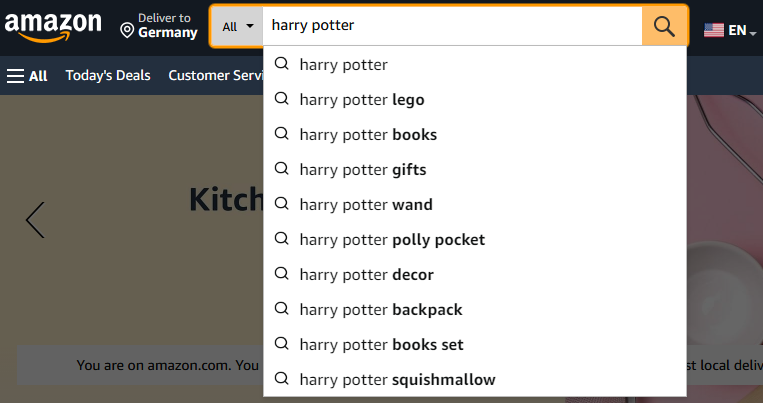This screenshot has width=763, height=403.
Task: Select harry potter books set suggestion
Action: click(x=475, y=345)
